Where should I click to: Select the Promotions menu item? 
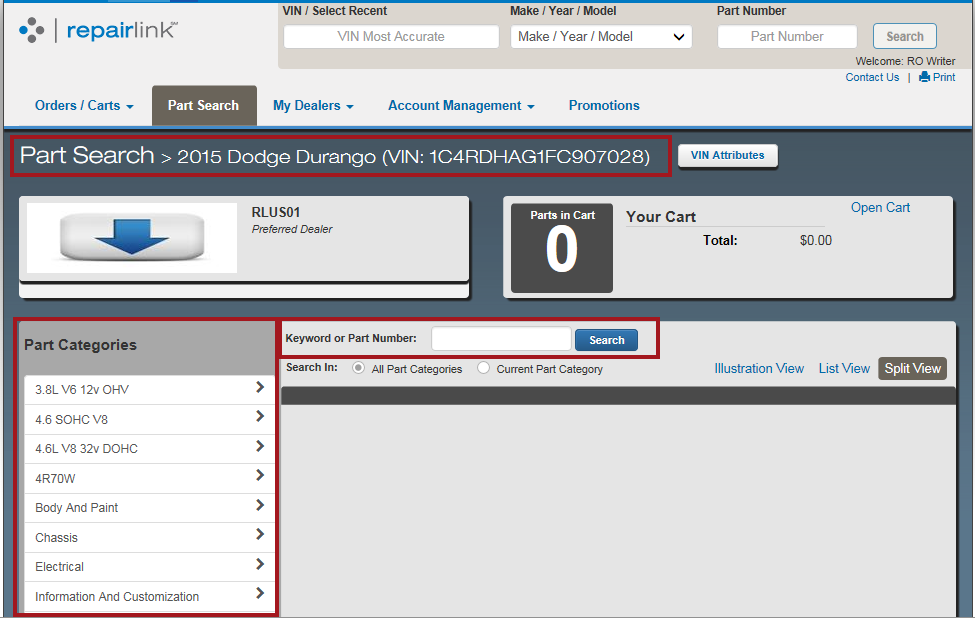(603, 105)
